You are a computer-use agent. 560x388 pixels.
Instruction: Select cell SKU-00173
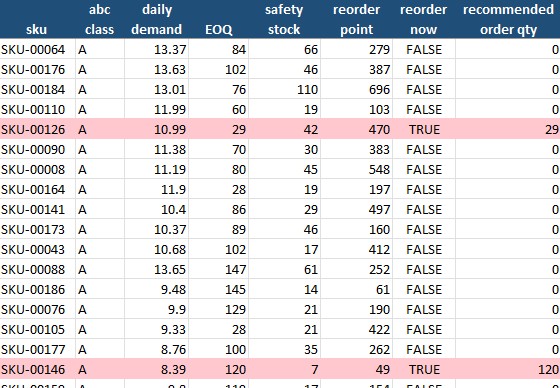coord(37,229)
